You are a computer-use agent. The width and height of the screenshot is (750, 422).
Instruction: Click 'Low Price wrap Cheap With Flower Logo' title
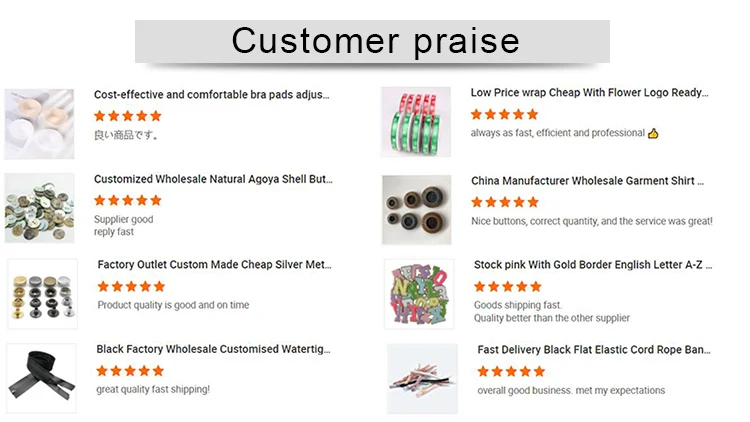tap(589, 93)
